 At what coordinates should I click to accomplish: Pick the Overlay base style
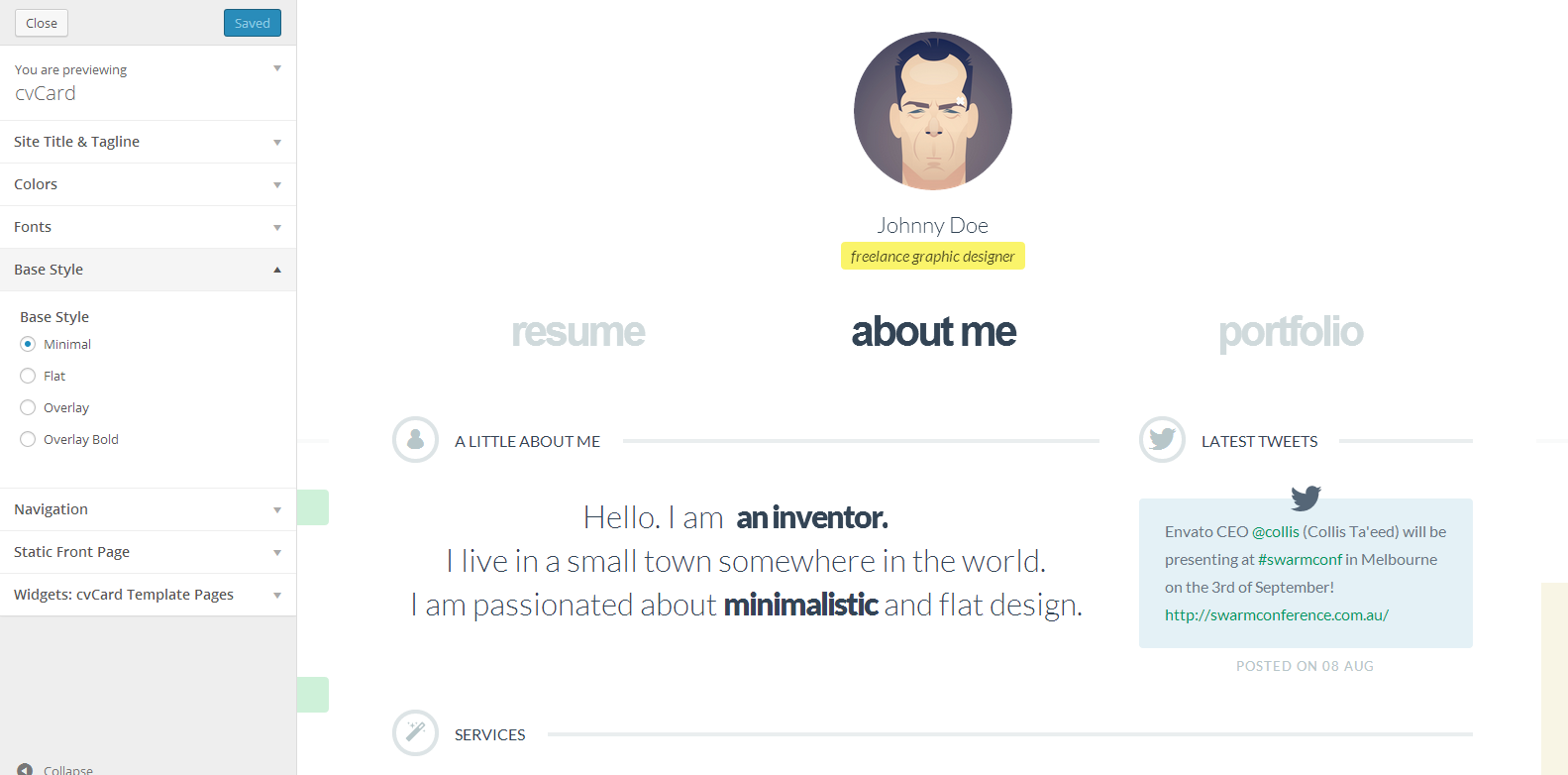click(28, 407)
